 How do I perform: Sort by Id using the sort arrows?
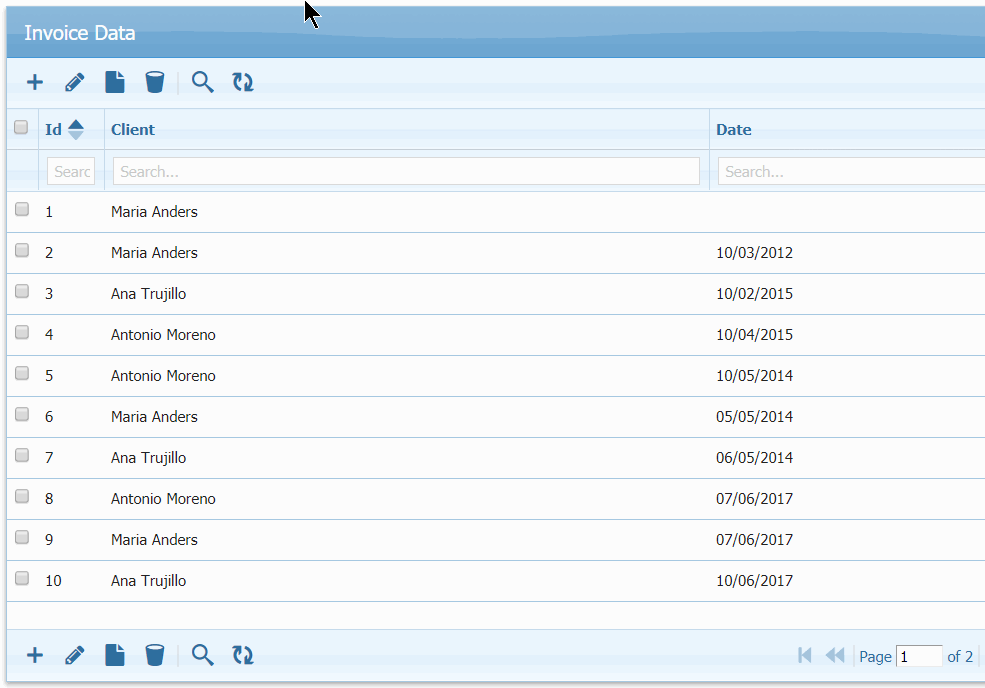(76, 129)
